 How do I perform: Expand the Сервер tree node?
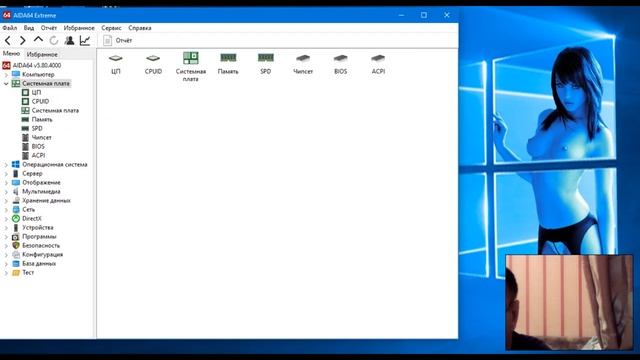click(x=6, y=174)
